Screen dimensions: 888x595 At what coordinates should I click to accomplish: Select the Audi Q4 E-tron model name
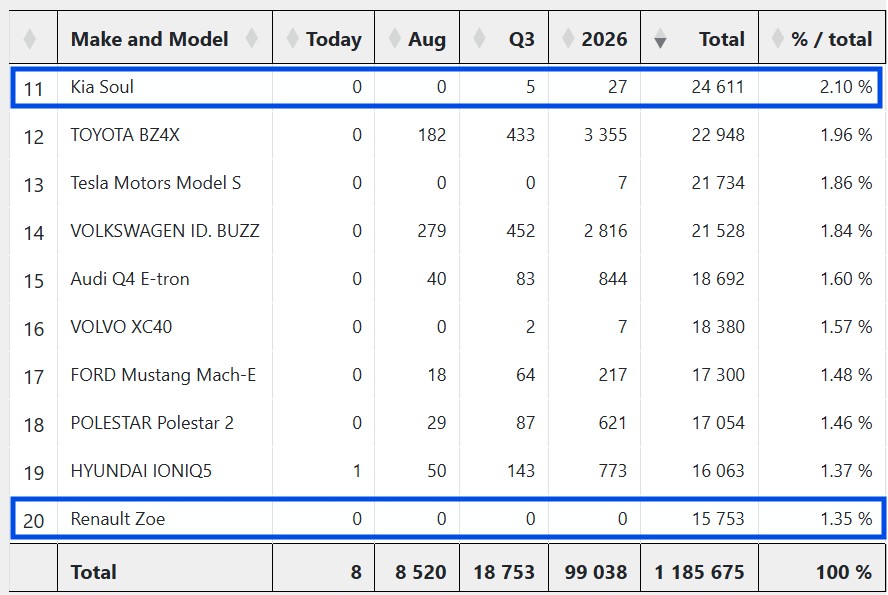130,279
